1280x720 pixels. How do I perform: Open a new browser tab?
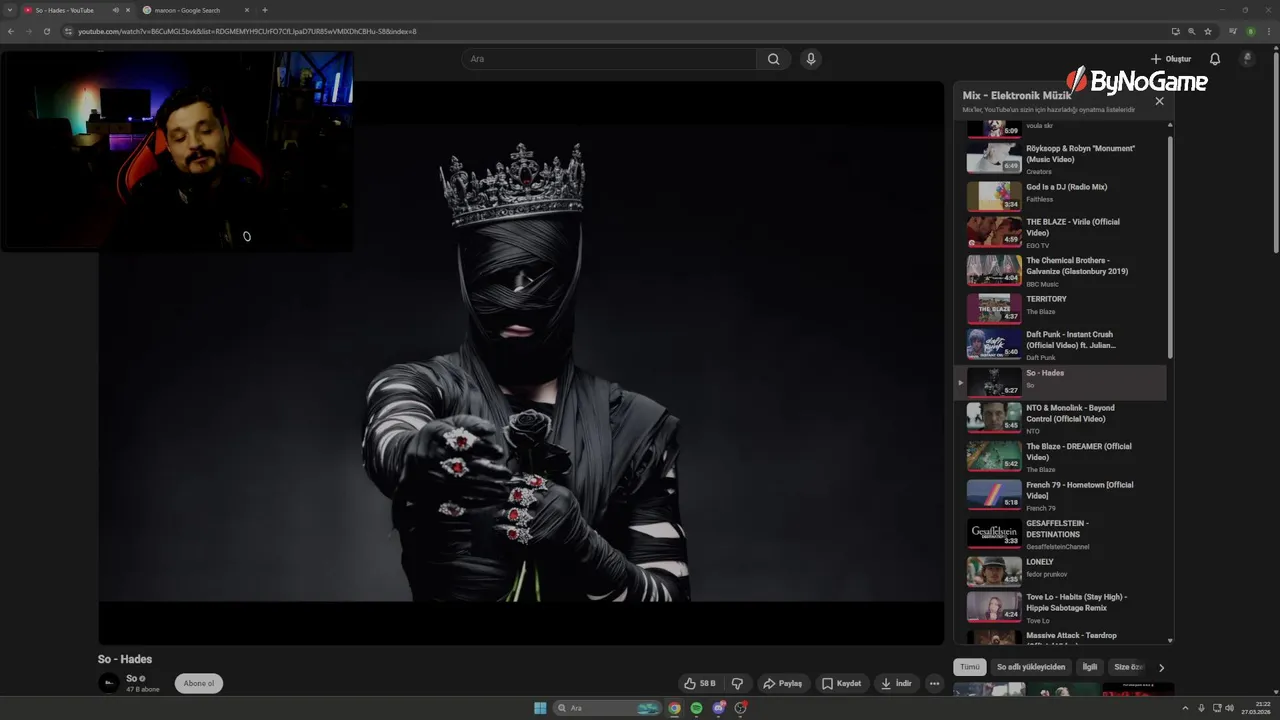pyautogui.click(x=265, y=10)
